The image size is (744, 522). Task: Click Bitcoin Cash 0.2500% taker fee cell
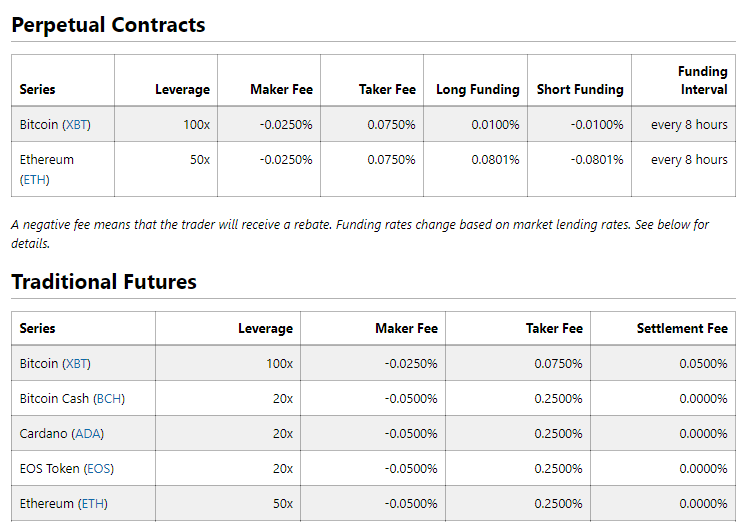coord(557,398)
